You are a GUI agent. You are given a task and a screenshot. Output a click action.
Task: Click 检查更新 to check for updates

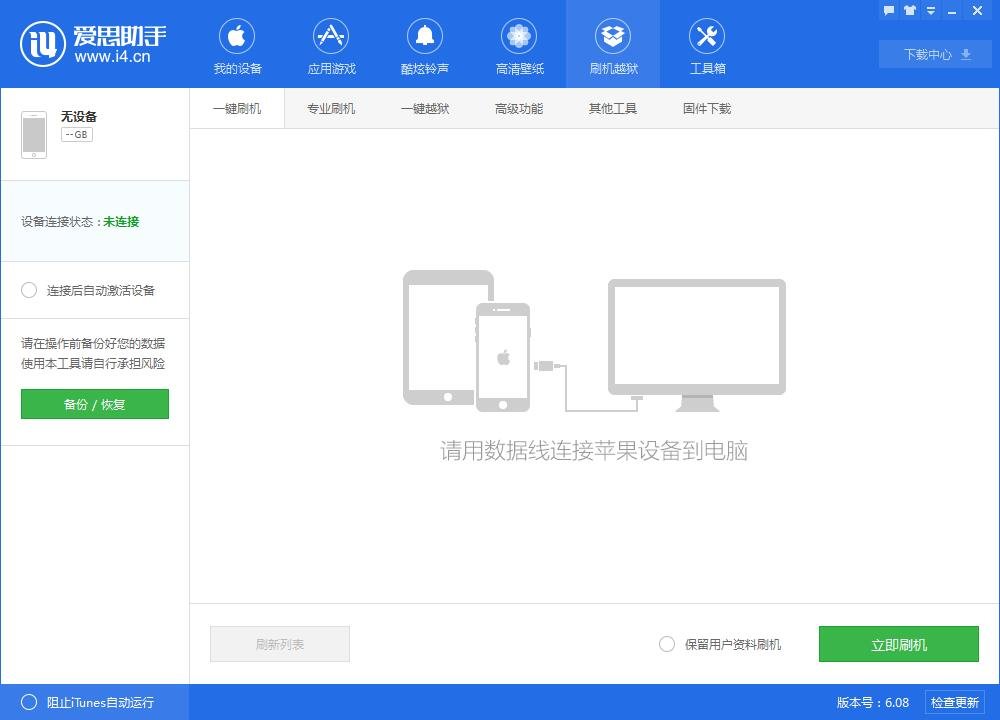tap(959, 702)
